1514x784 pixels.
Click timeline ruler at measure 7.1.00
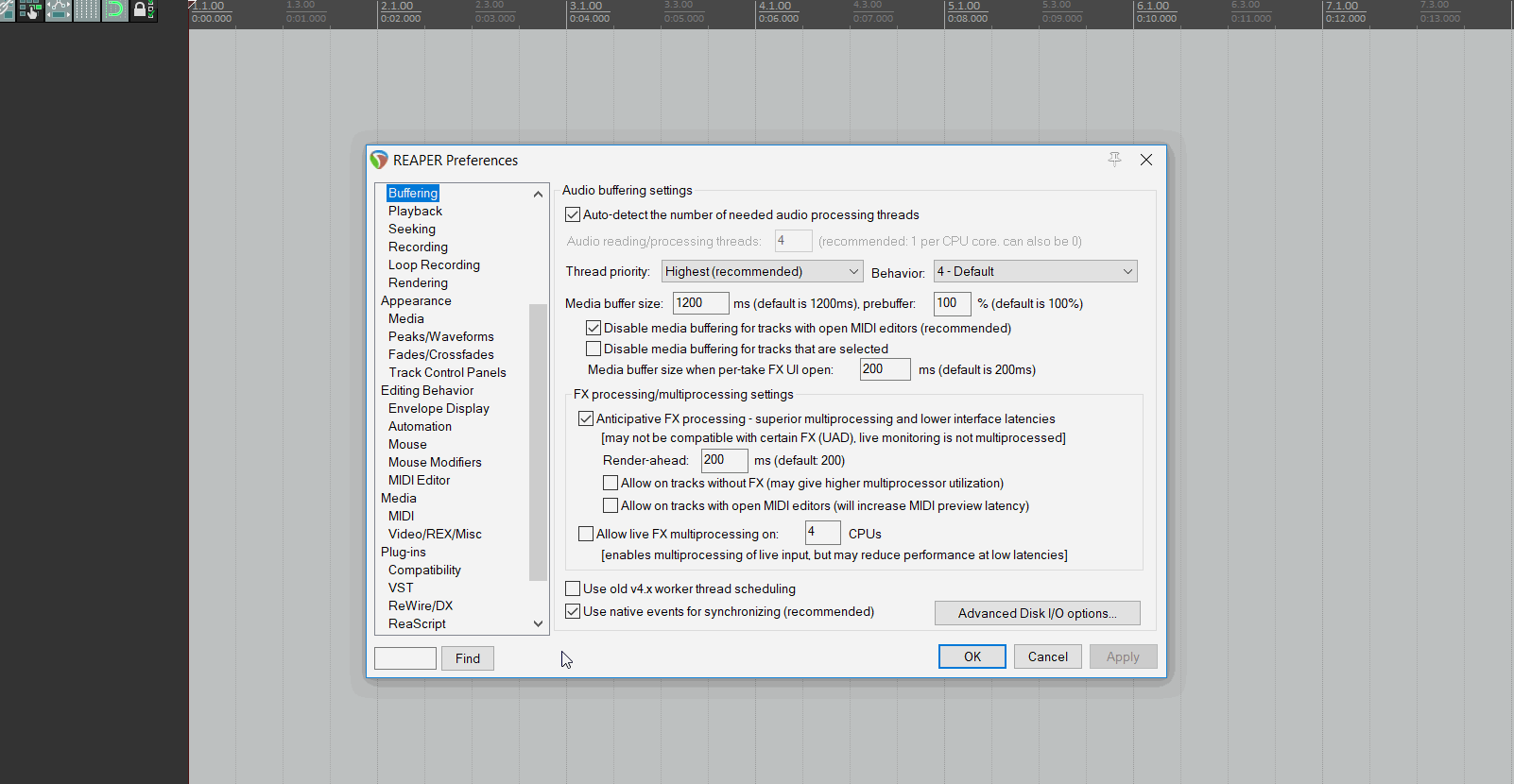pos(1342,7)
